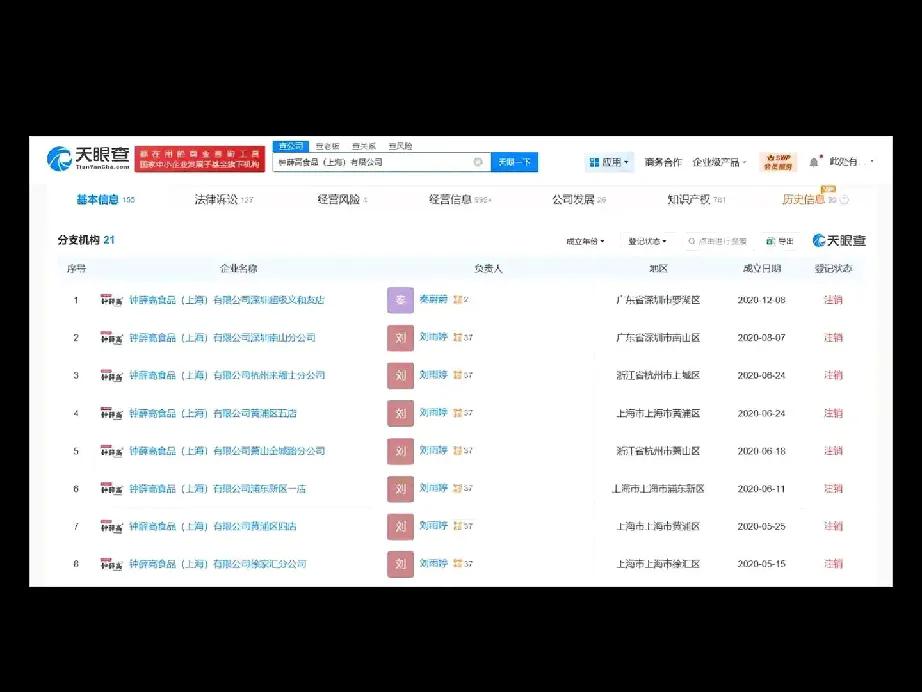Viewport: 922px width, 692px height.
Task: Click the red banner next to the logo
Action: 200,159
